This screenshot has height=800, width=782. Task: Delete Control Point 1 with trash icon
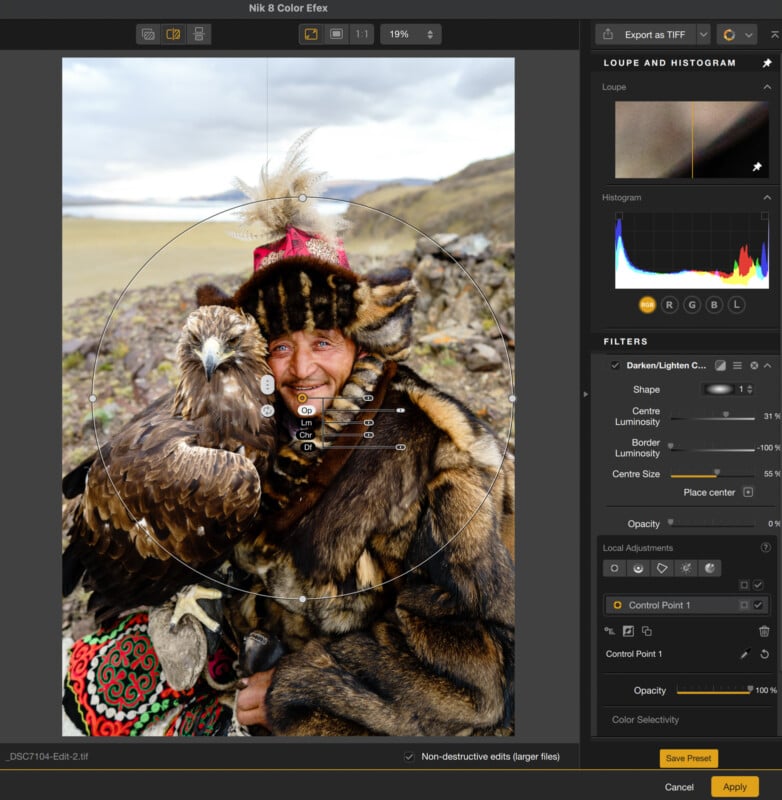pyautogui.click(x=764, y=631)
